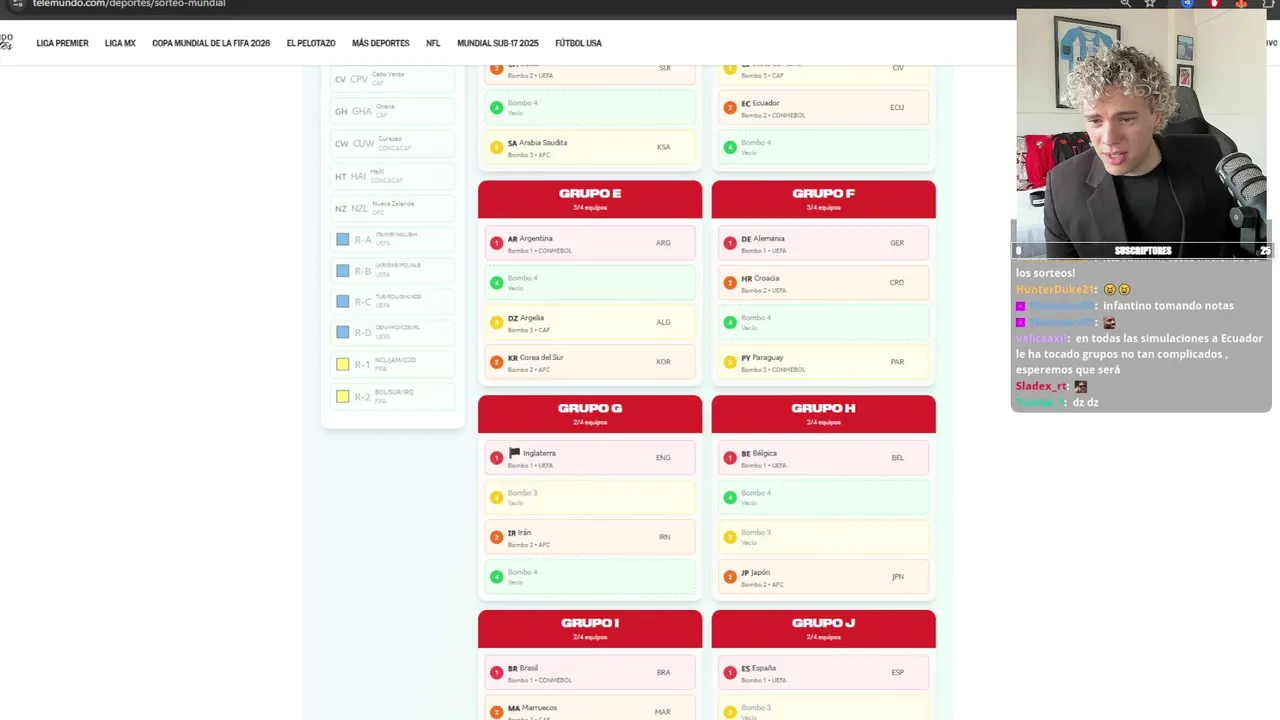Open the LIGA PREMIER menu item
This screenshot has height=720, width=1280.
click(x=62, y=43)
